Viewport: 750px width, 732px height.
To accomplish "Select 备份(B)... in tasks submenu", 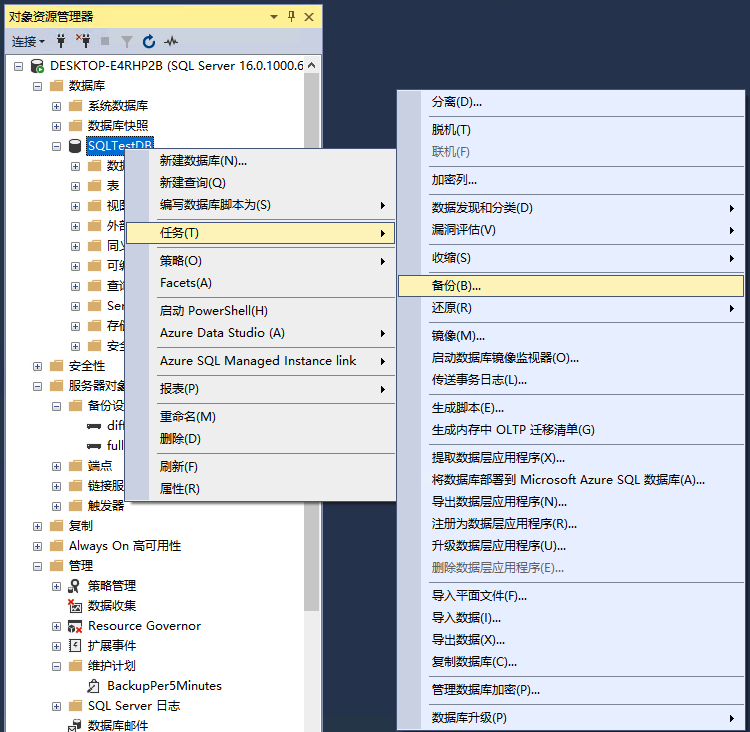I will coord(571,286).
